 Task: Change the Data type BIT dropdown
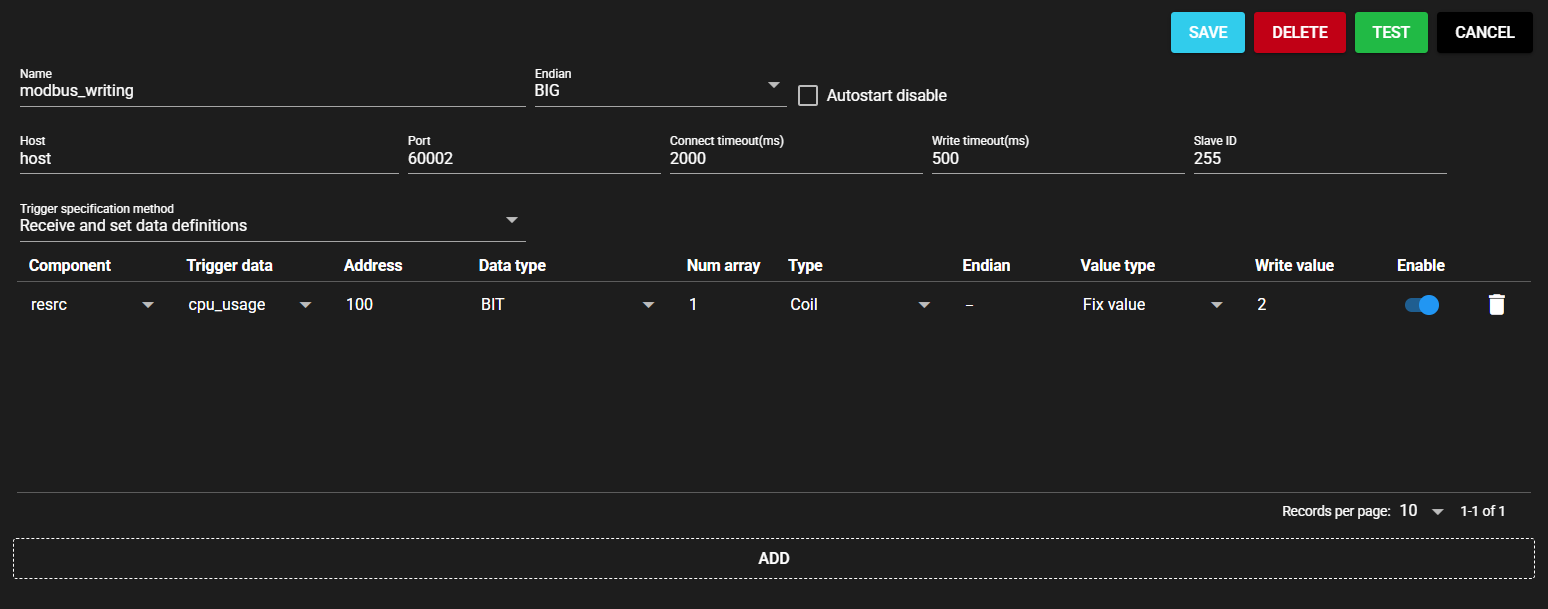coord(568,305)
